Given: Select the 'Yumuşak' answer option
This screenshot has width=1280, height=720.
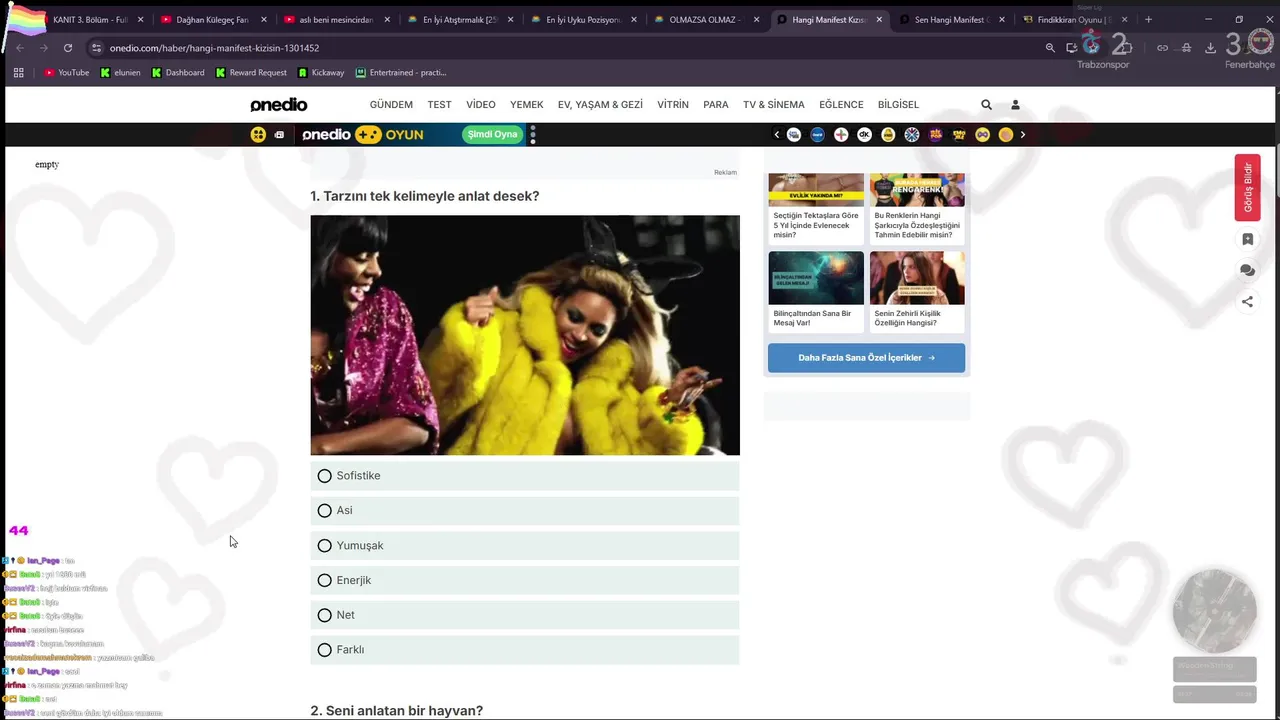Looking at the screenshot, I should [525, 546].
